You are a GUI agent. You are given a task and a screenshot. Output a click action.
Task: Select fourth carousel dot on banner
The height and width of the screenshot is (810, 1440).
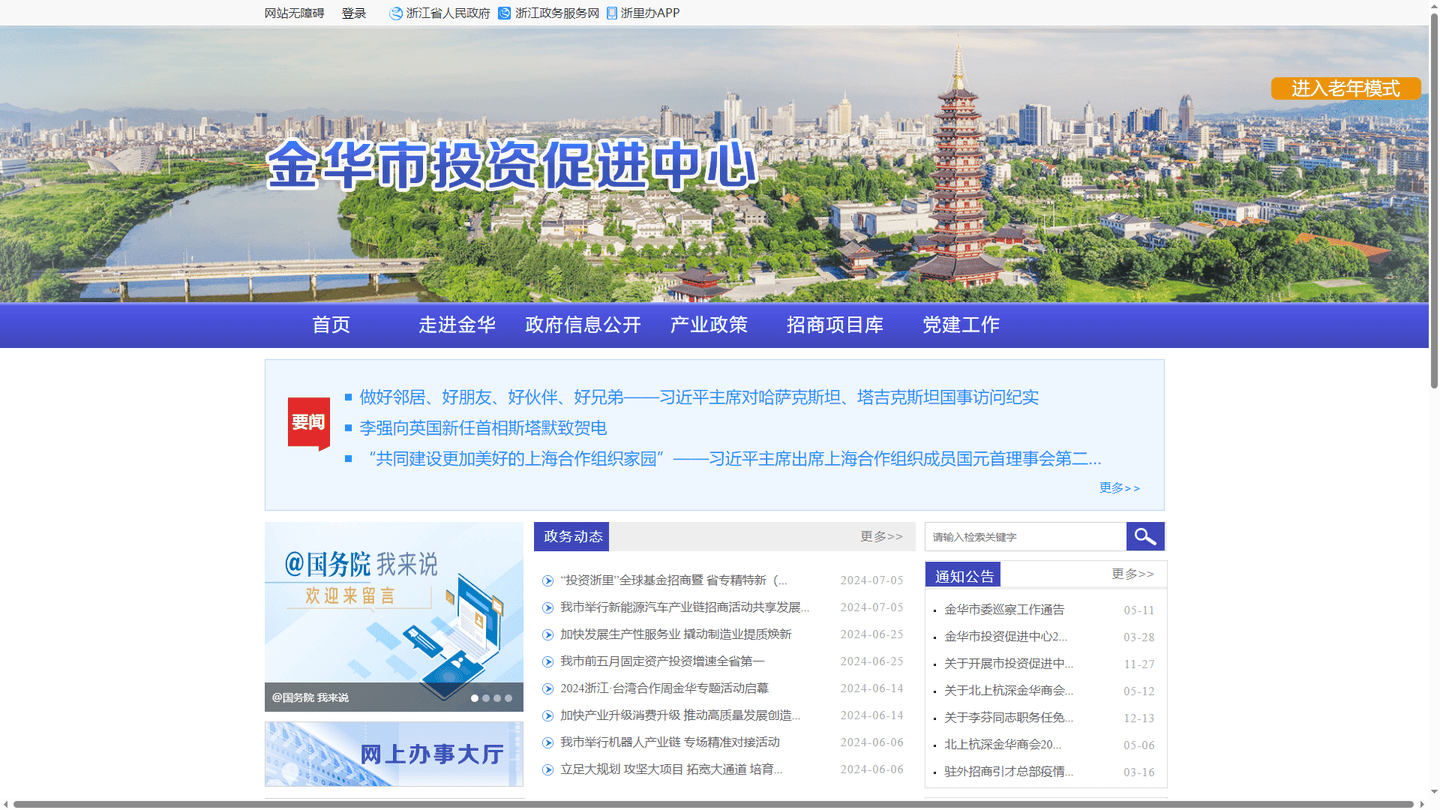click(x=508, y=698)
